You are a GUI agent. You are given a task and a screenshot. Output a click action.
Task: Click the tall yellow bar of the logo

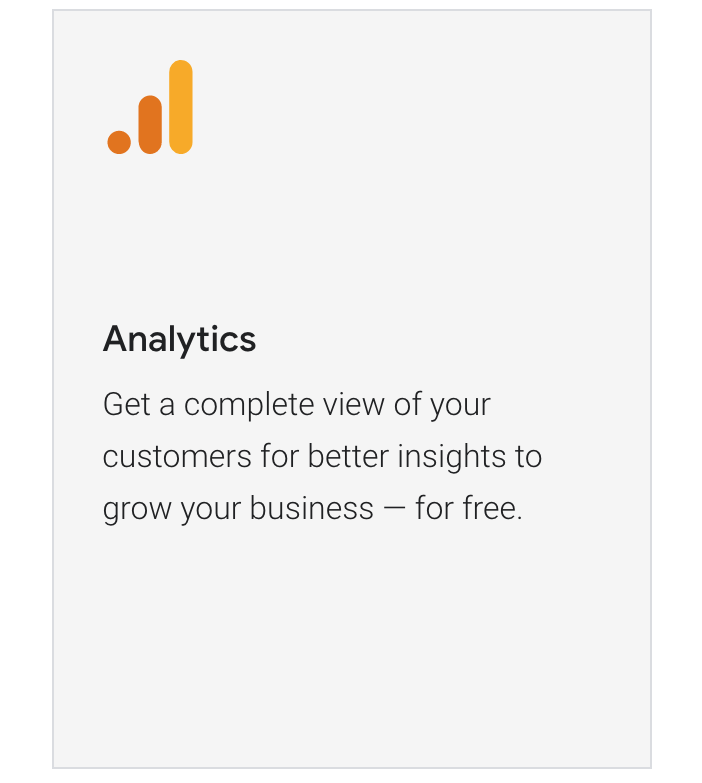181,107
